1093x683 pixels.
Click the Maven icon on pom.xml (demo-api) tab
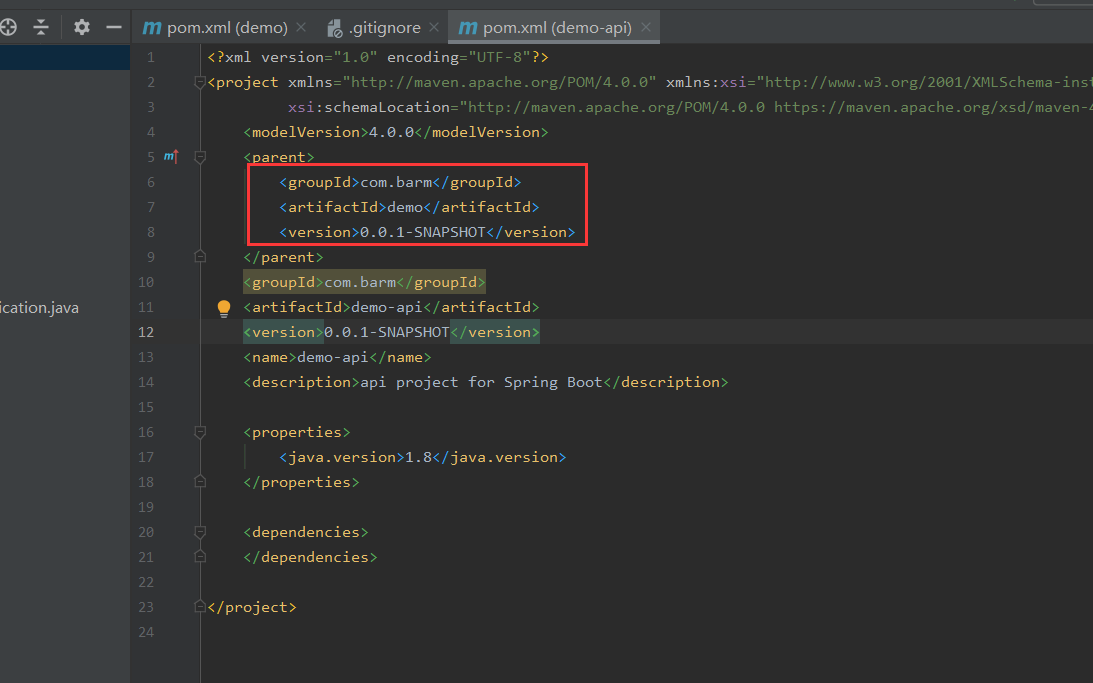click(468, 27)
